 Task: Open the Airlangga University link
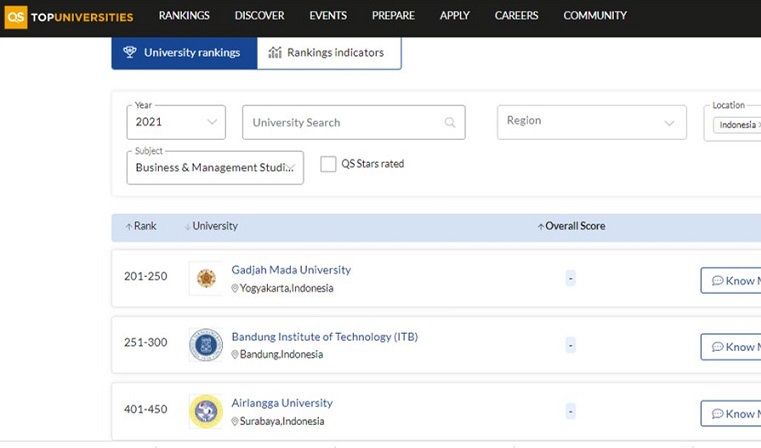[x=282, y=403]
